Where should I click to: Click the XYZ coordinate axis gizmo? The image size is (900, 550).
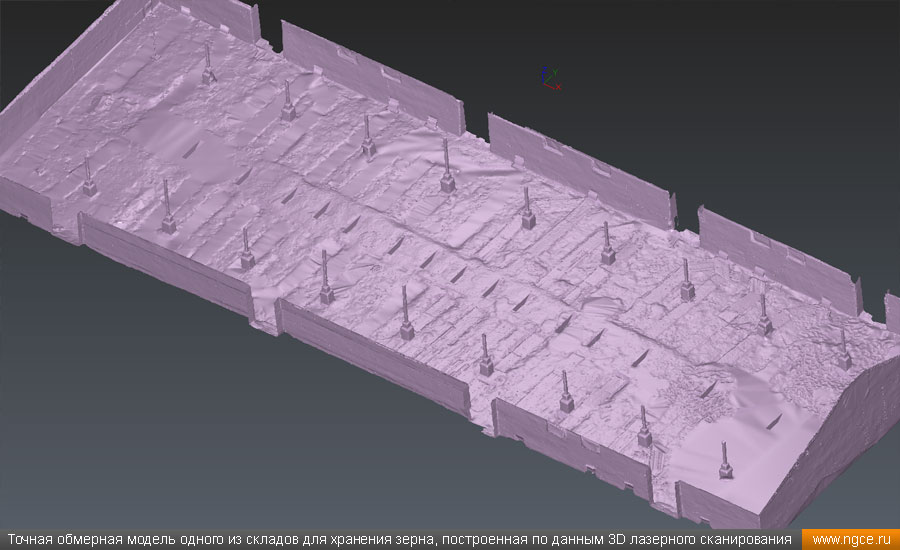550,79
